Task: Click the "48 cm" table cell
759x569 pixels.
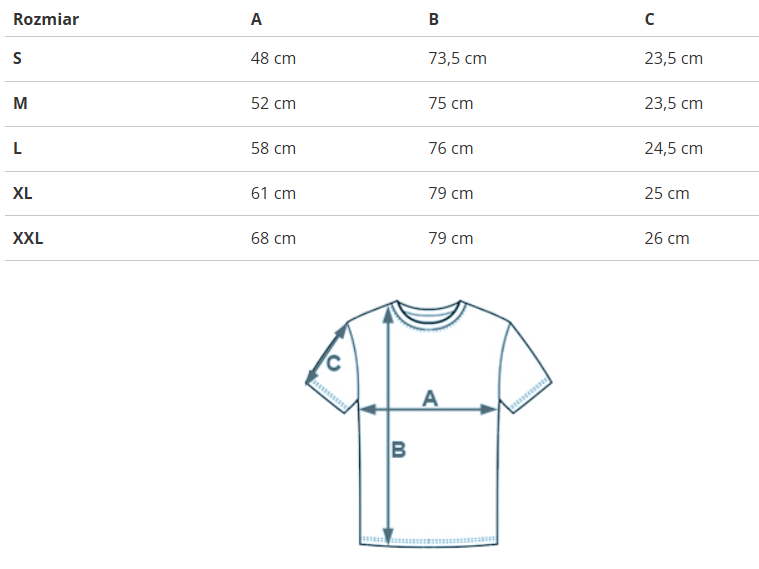Action: 273,58
